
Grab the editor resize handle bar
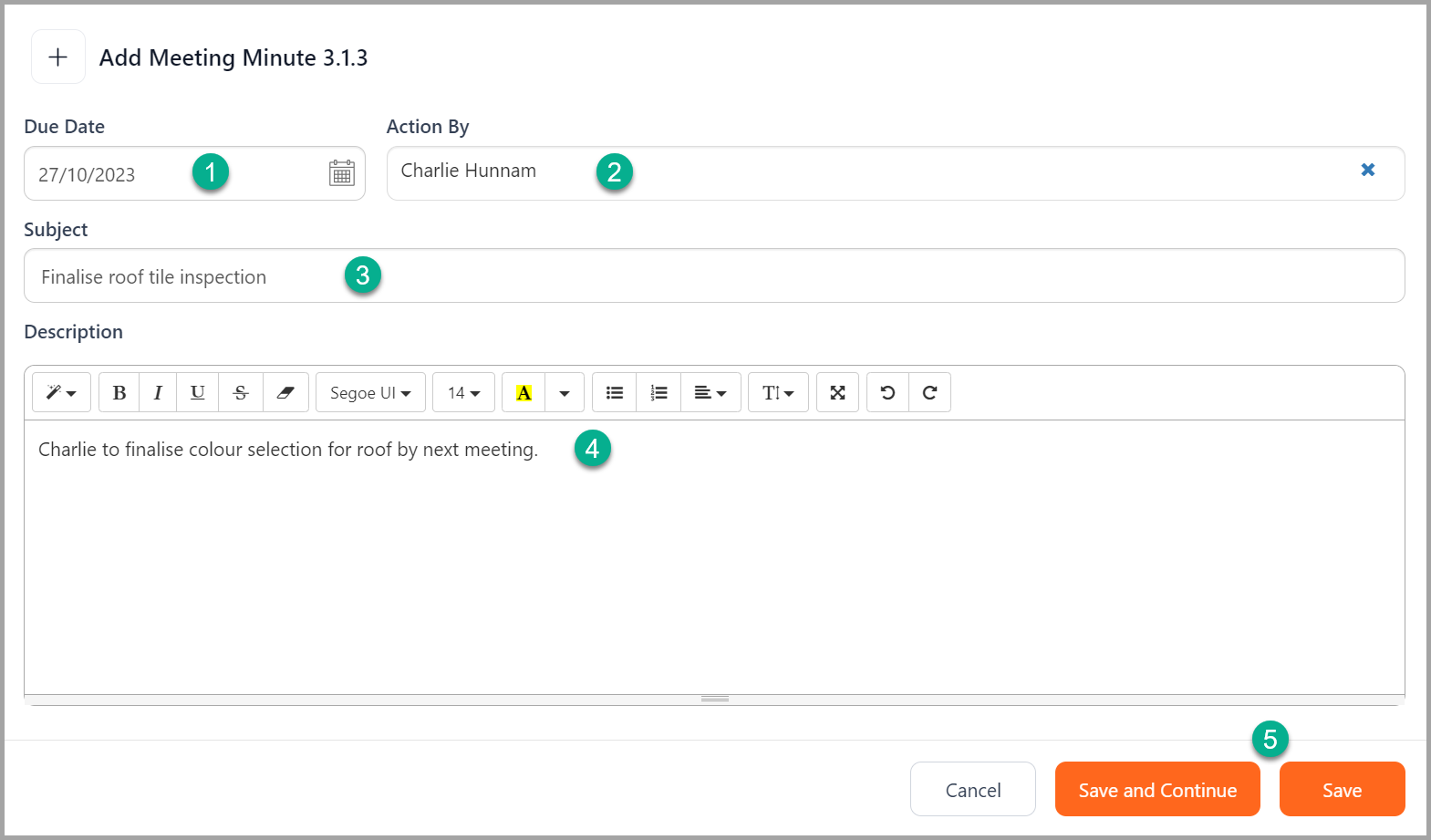pyautogui.click(x=714, y=700)
